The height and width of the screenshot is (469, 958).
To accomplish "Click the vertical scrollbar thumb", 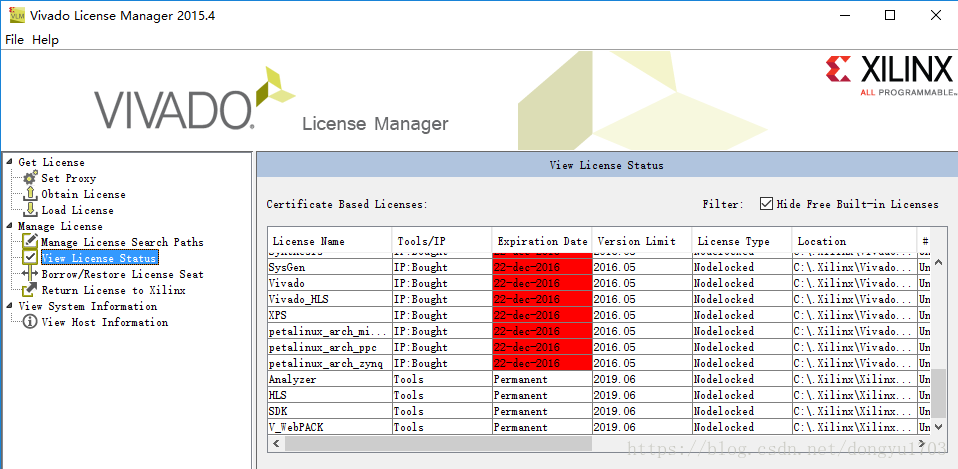I will click(x=938, y=393).
